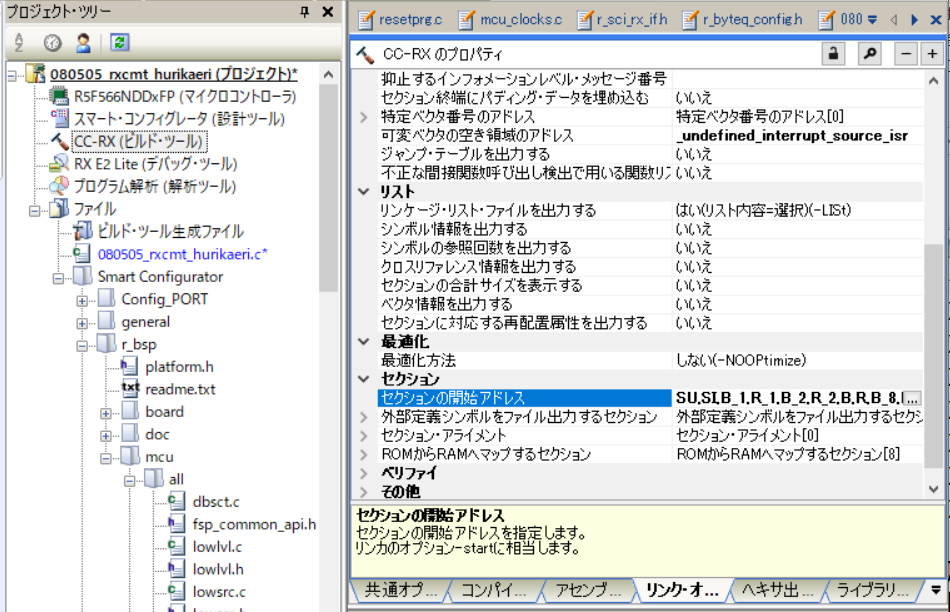Screen dimensions: 950x612
Task: Select lowlvl.h file
Action: [x=218, y=569]
